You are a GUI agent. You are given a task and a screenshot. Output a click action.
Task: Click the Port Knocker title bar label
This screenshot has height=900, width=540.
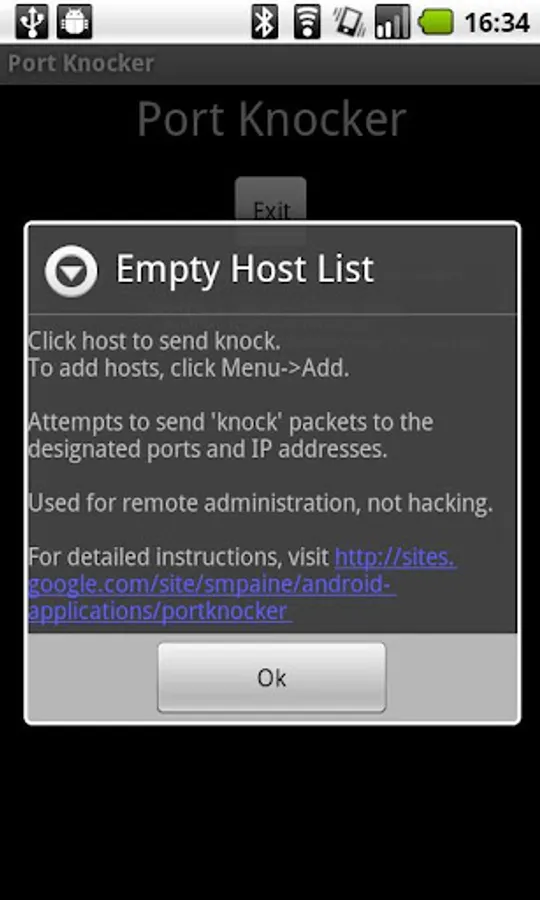coord(81,63)
